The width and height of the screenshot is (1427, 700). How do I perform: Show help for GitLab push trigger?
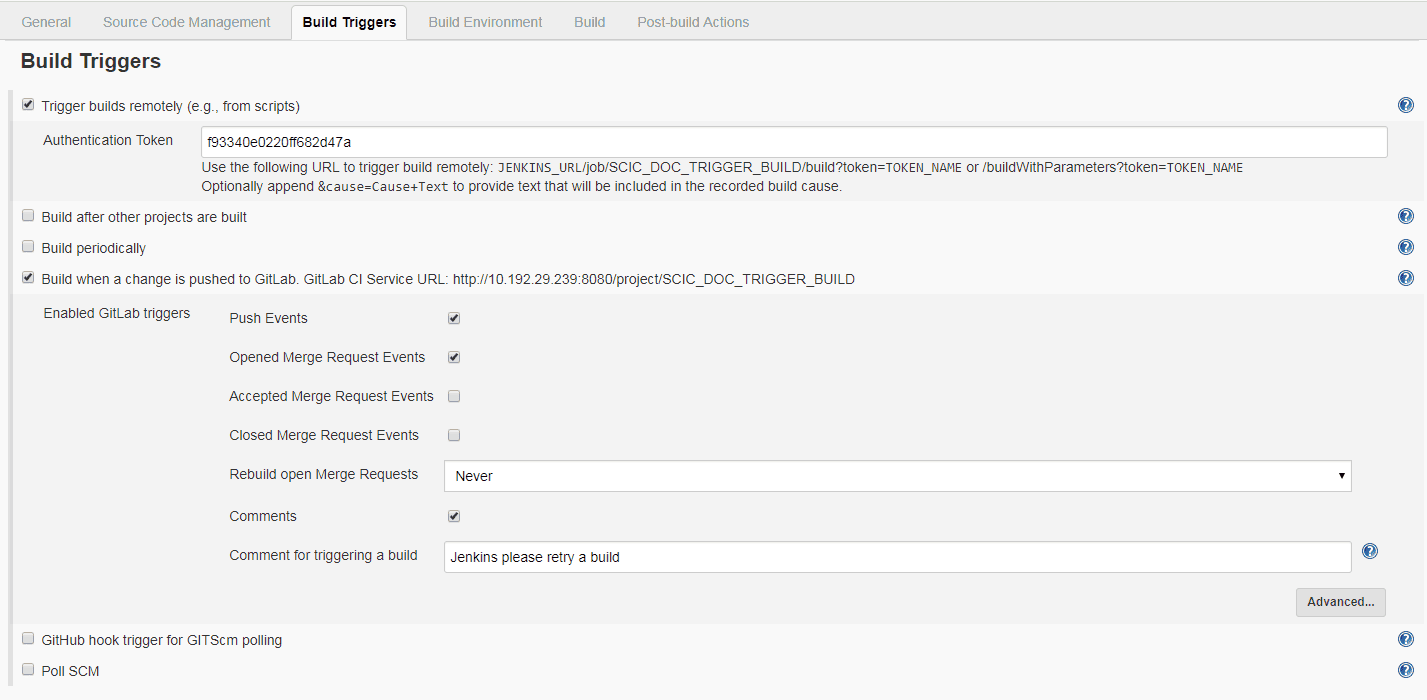(x=1405, y=278)
